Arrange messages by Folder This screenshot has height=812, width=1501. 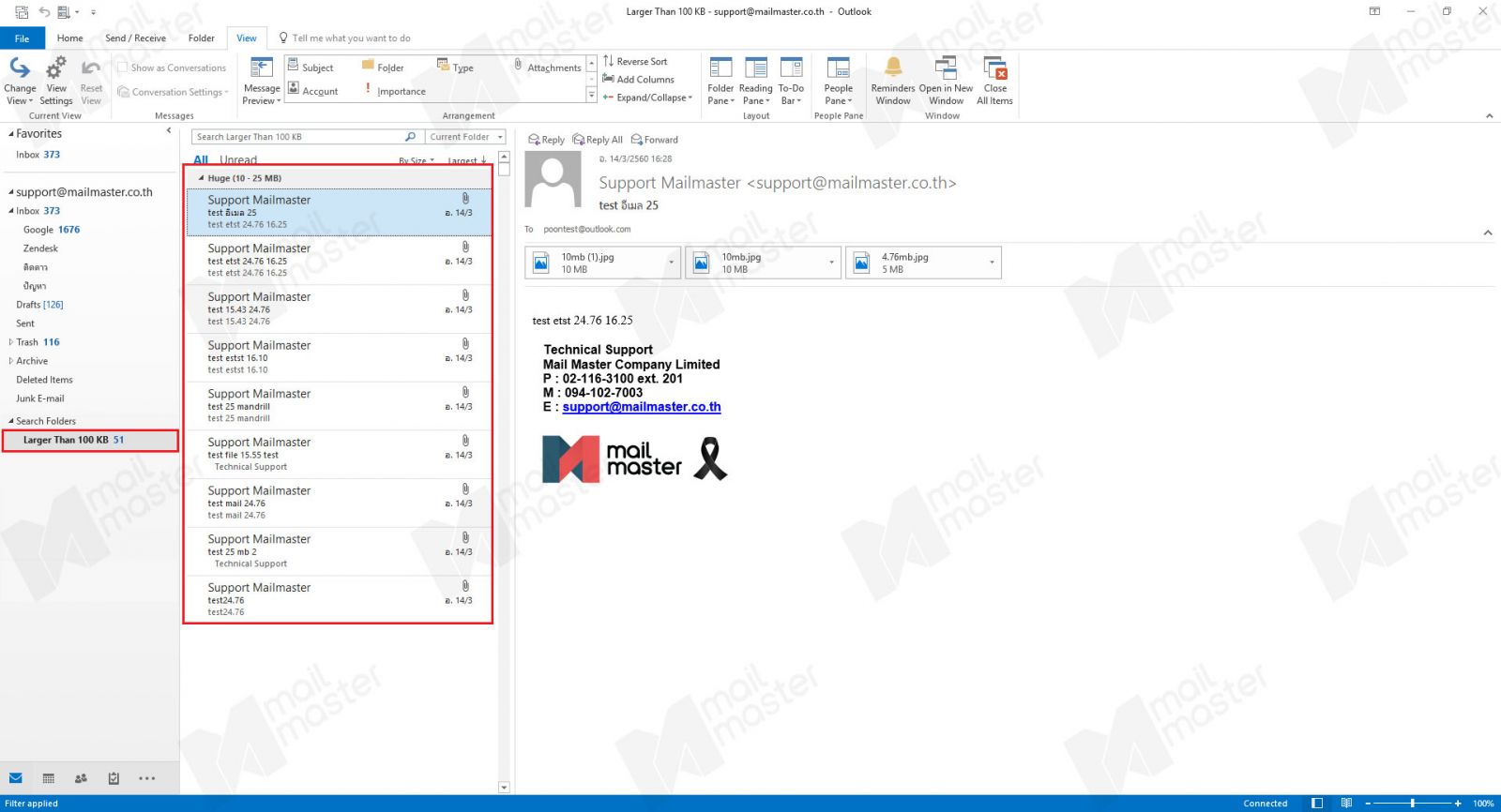[383, 67]
